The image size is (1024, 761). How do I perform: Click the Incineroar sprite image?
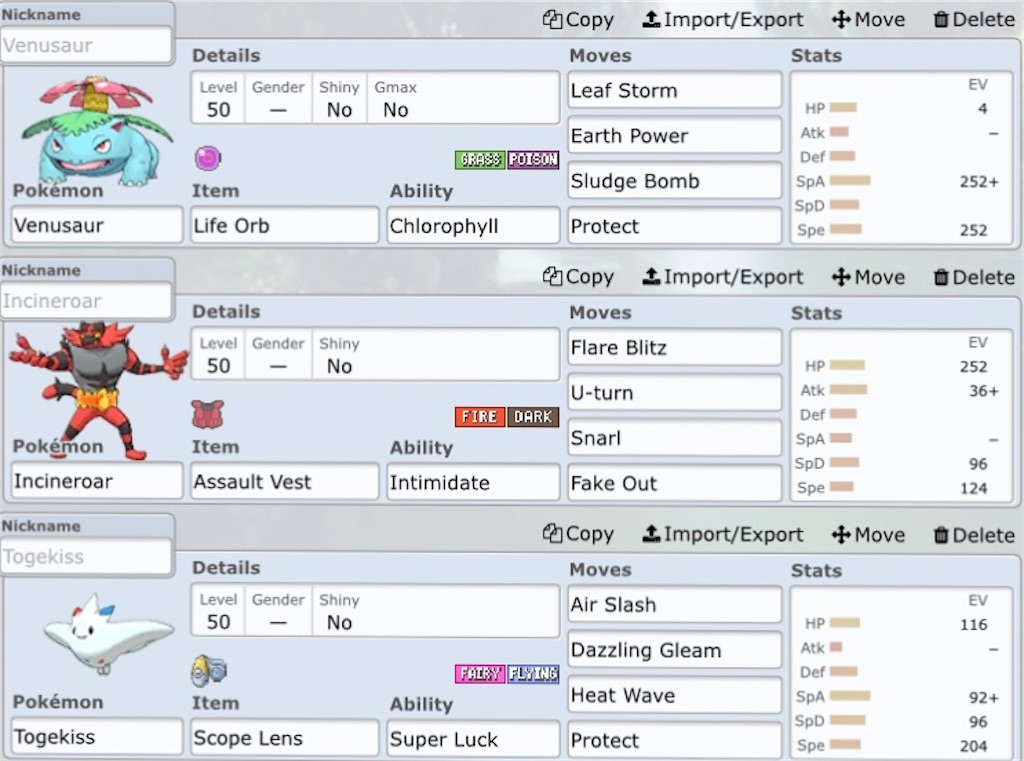tap(98, 390)
